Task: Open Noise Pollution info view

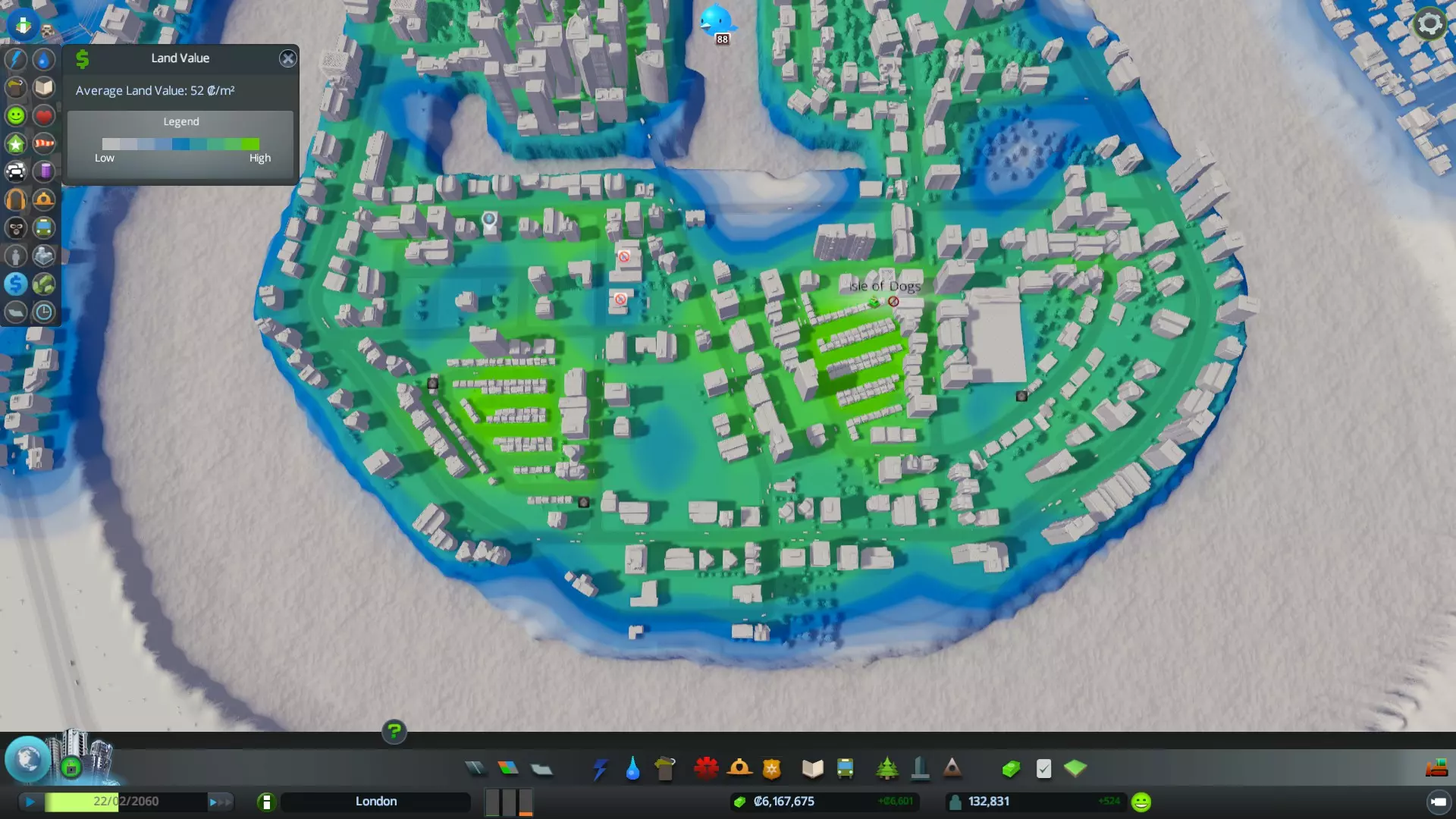Action: pos(16,199)
